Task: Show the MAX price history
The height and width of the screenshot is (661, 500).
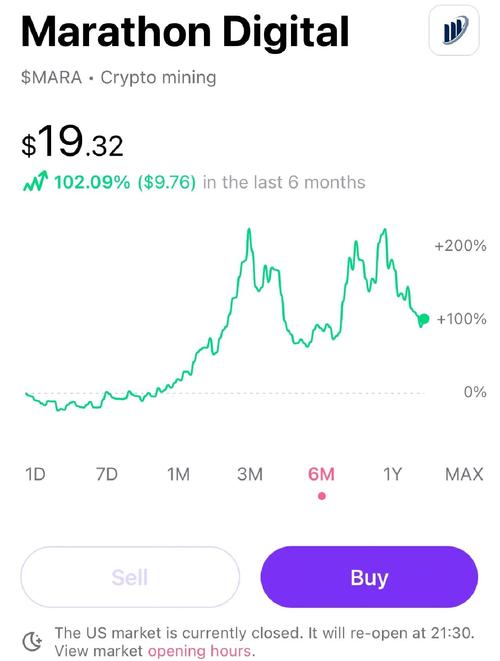Action: 464,474
